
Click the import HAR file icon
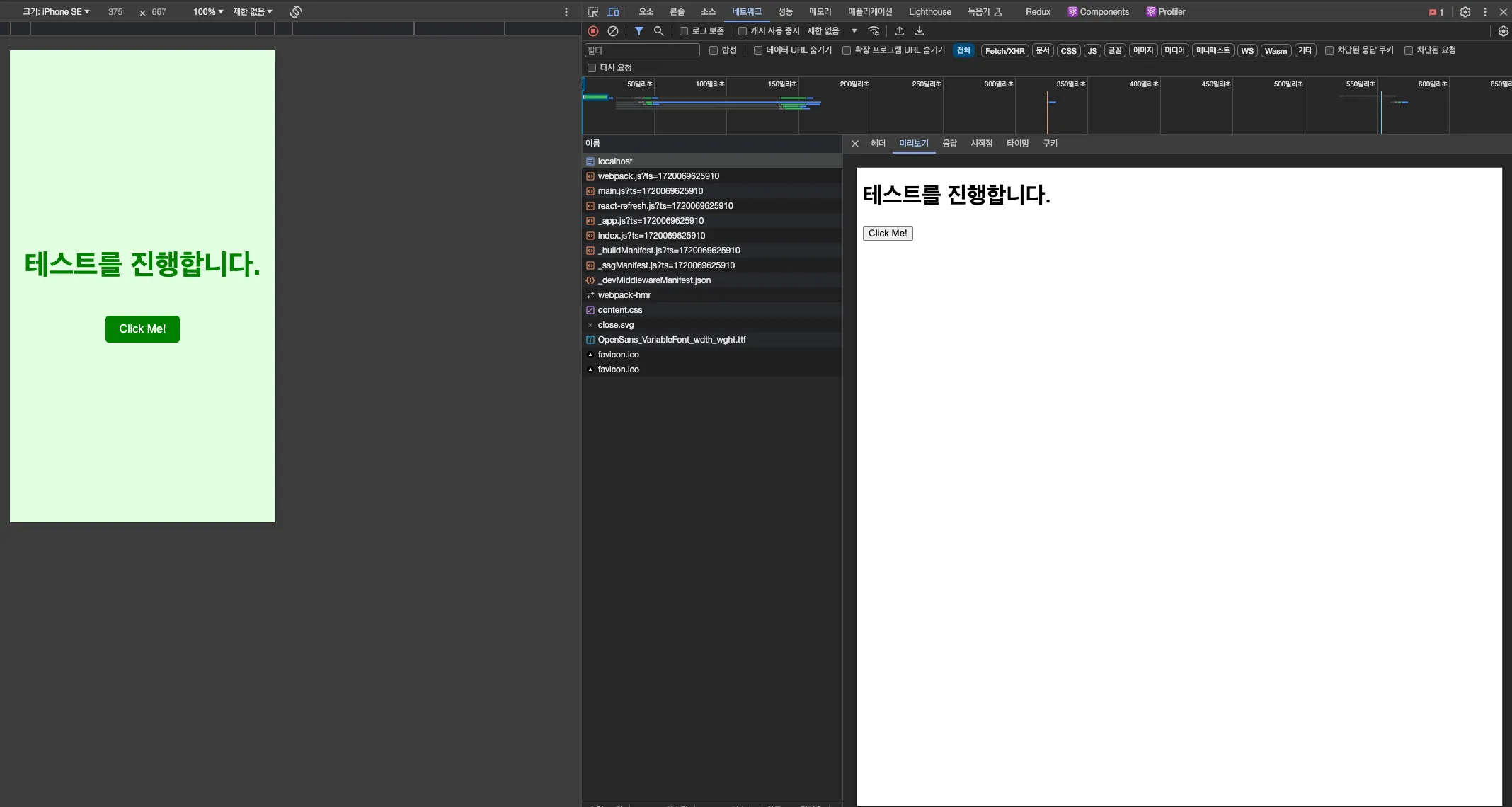[900, 31]
